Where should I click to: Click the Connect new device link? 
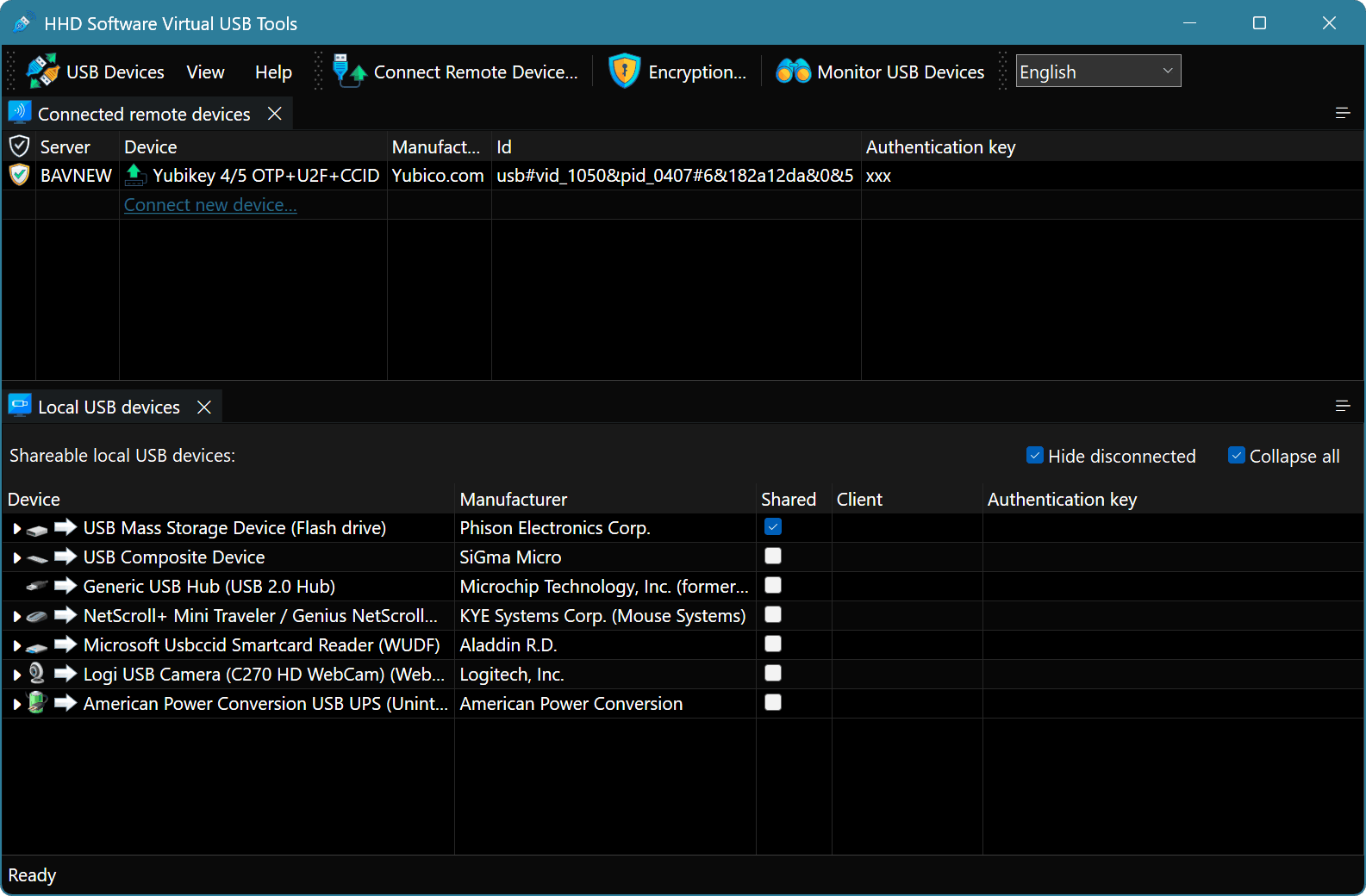(210, 205)
